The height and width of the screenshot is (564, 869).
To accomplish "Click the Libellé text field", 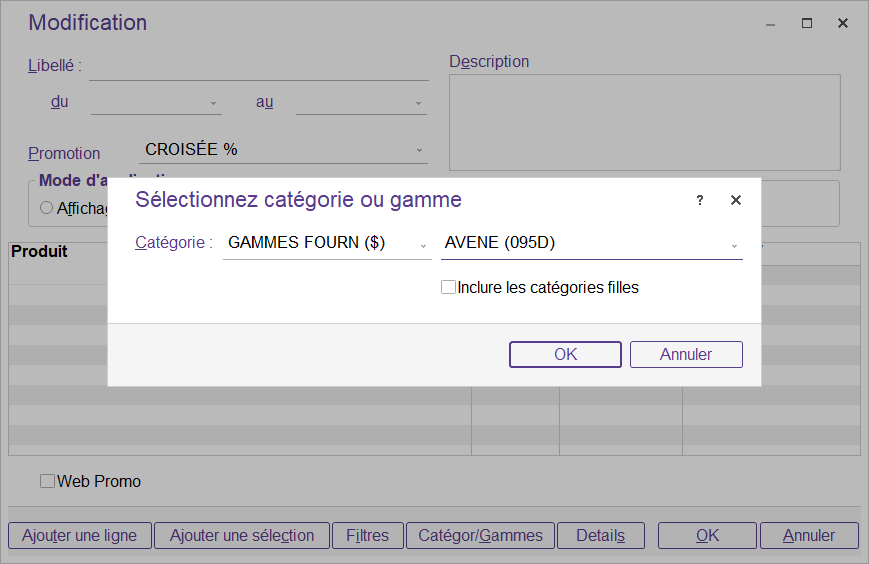I will click(x=258, y=66).
